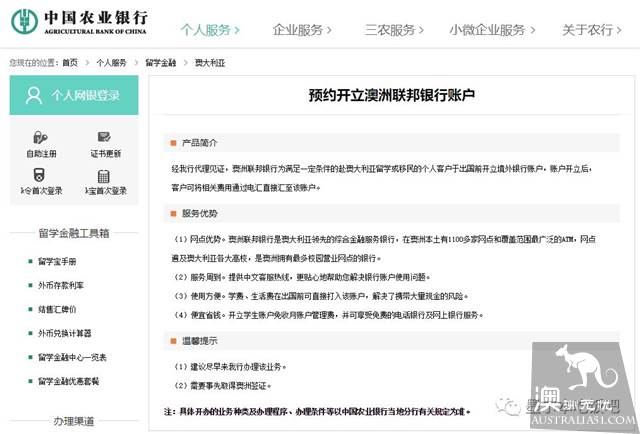Open 留学金融中心一览表 in the toolbox list
Image resolution: width=640 pixels, height=434 pixels.
(x=72, y=357)
